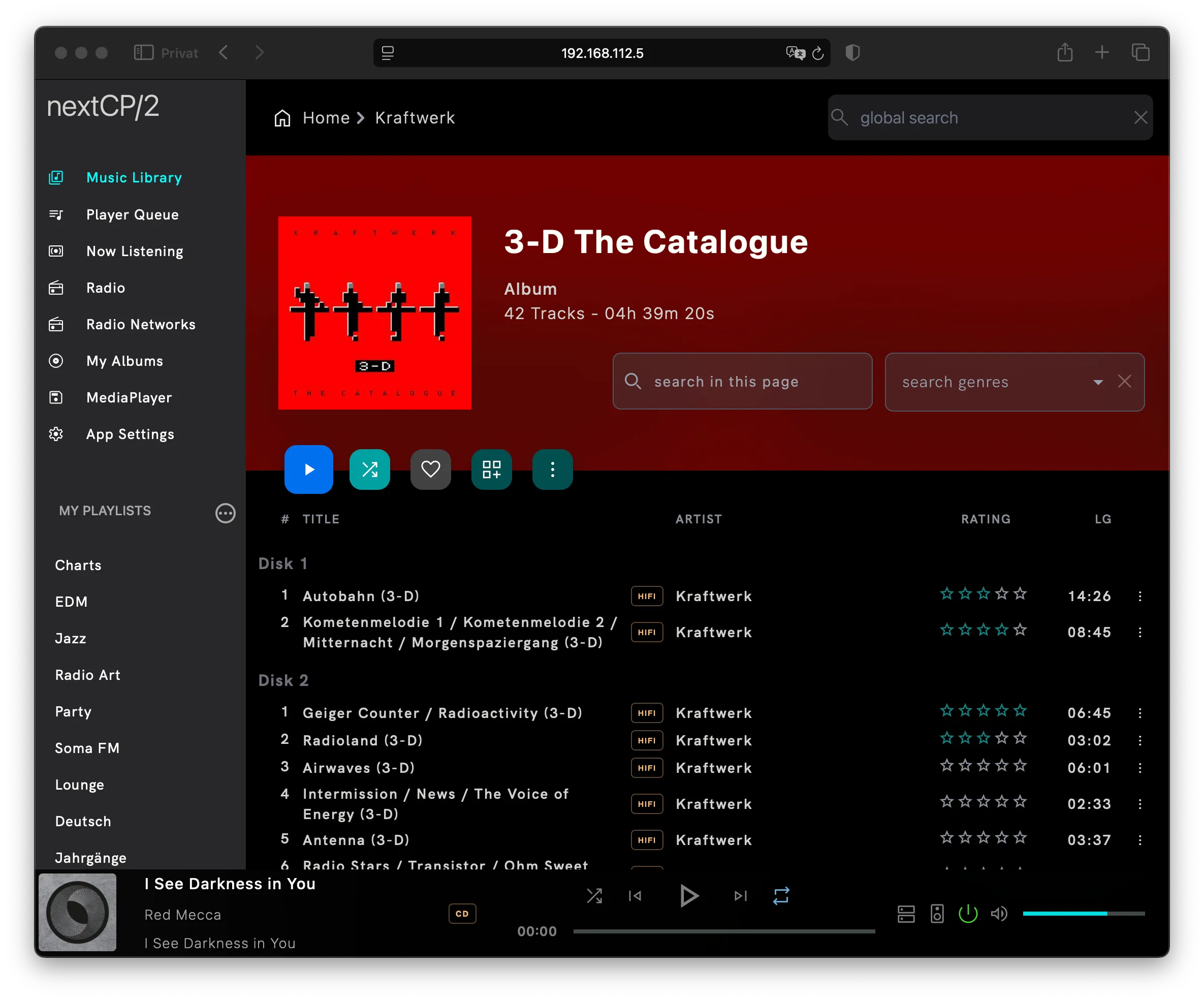Open Music Library in the sidebar

[x=134, y=178]
